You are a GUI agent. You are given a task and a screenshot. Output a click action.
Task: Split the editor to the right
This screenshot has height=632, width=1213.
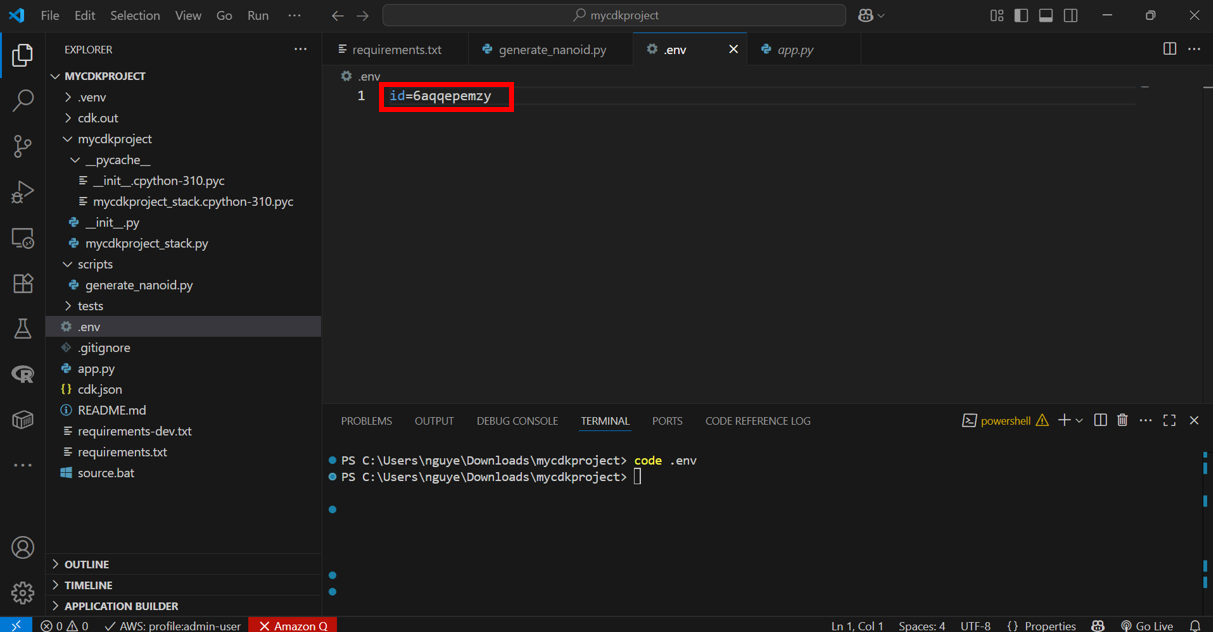tap(1169, 49)
